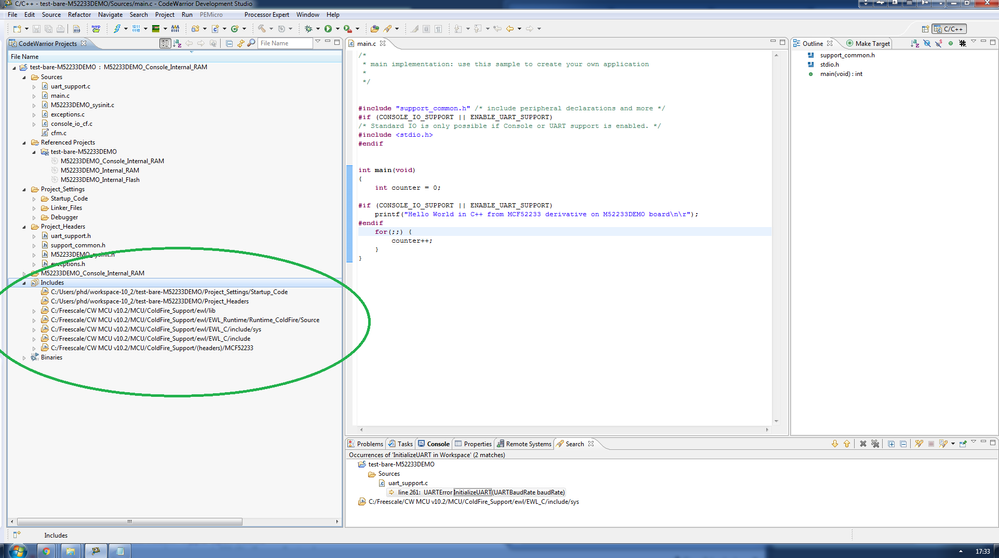Click Hide Fields icon in Outline view
The width and height of the screenshot is (999, 558).
(927, 43)
